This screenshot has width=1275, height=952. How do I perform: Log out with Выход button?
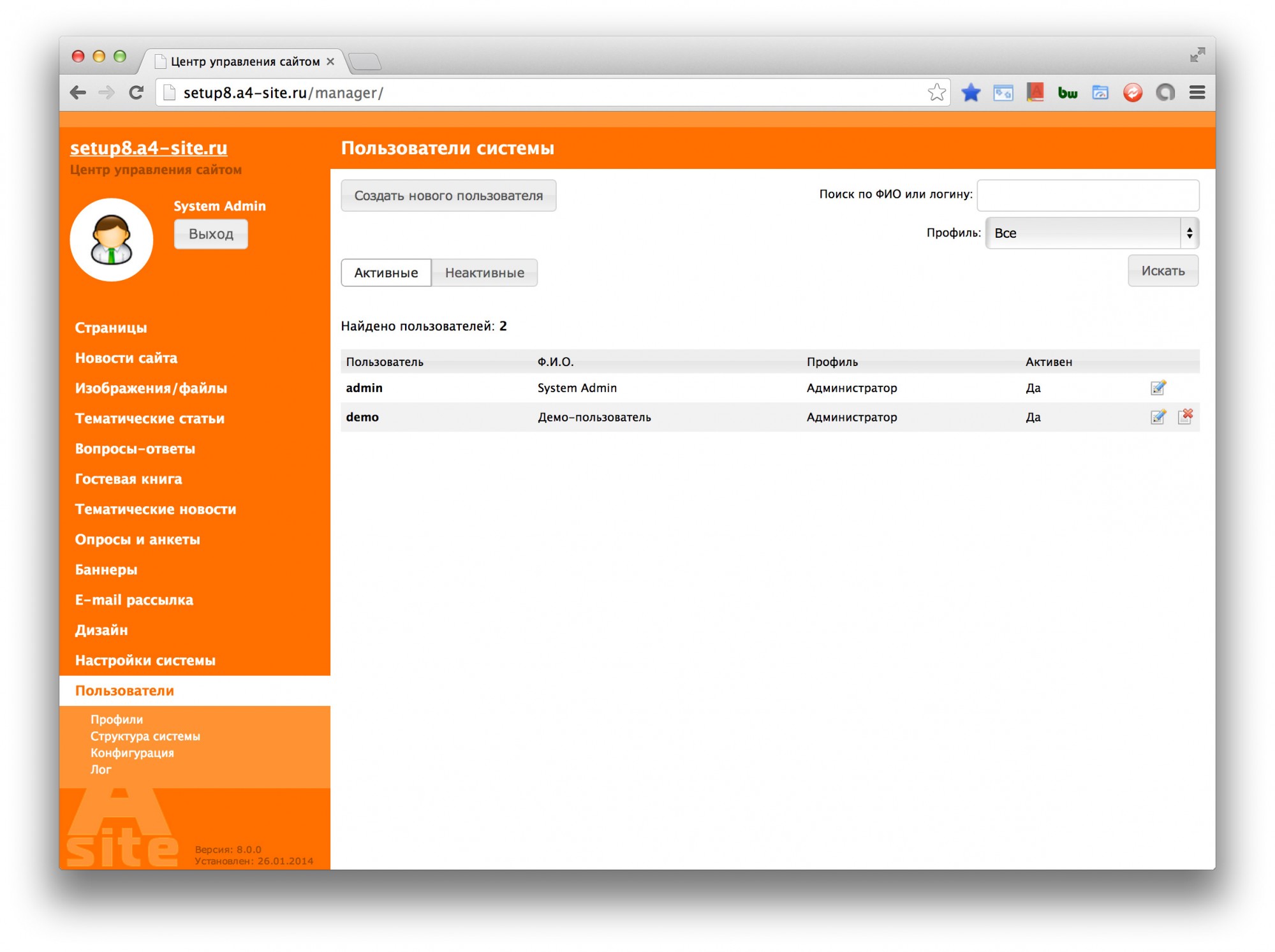click(x=210, y=234)
